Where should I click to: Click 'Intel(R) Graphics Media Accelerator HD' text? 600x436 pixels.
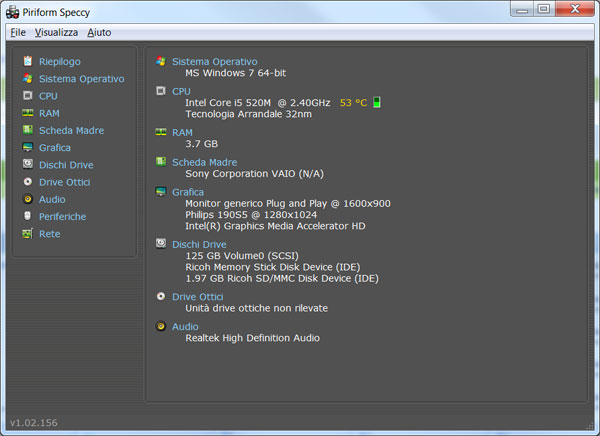(x=275, y=226)
